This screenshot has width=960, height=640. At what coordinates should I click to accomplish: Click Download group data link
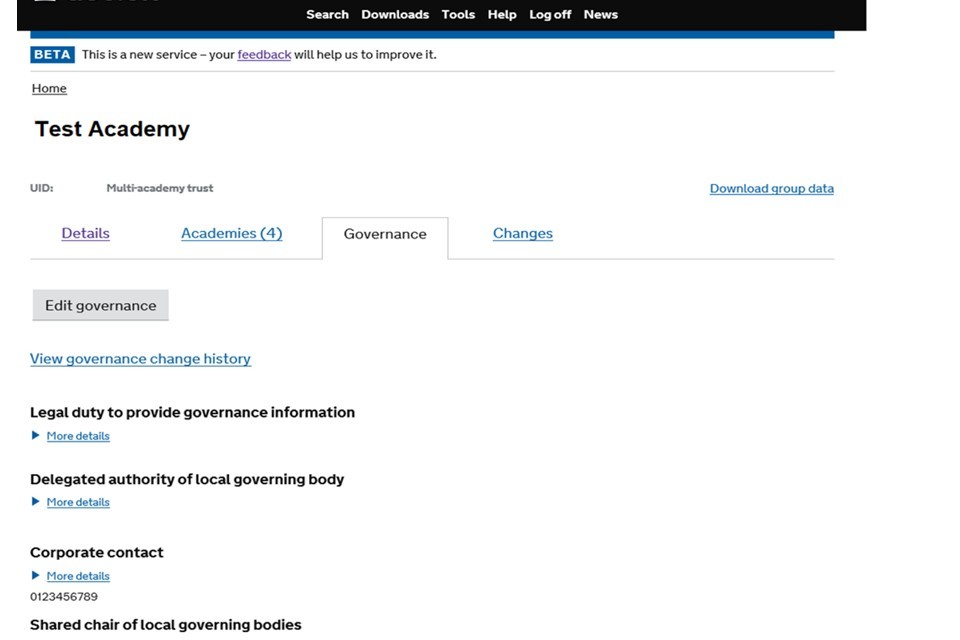[771, 189]
